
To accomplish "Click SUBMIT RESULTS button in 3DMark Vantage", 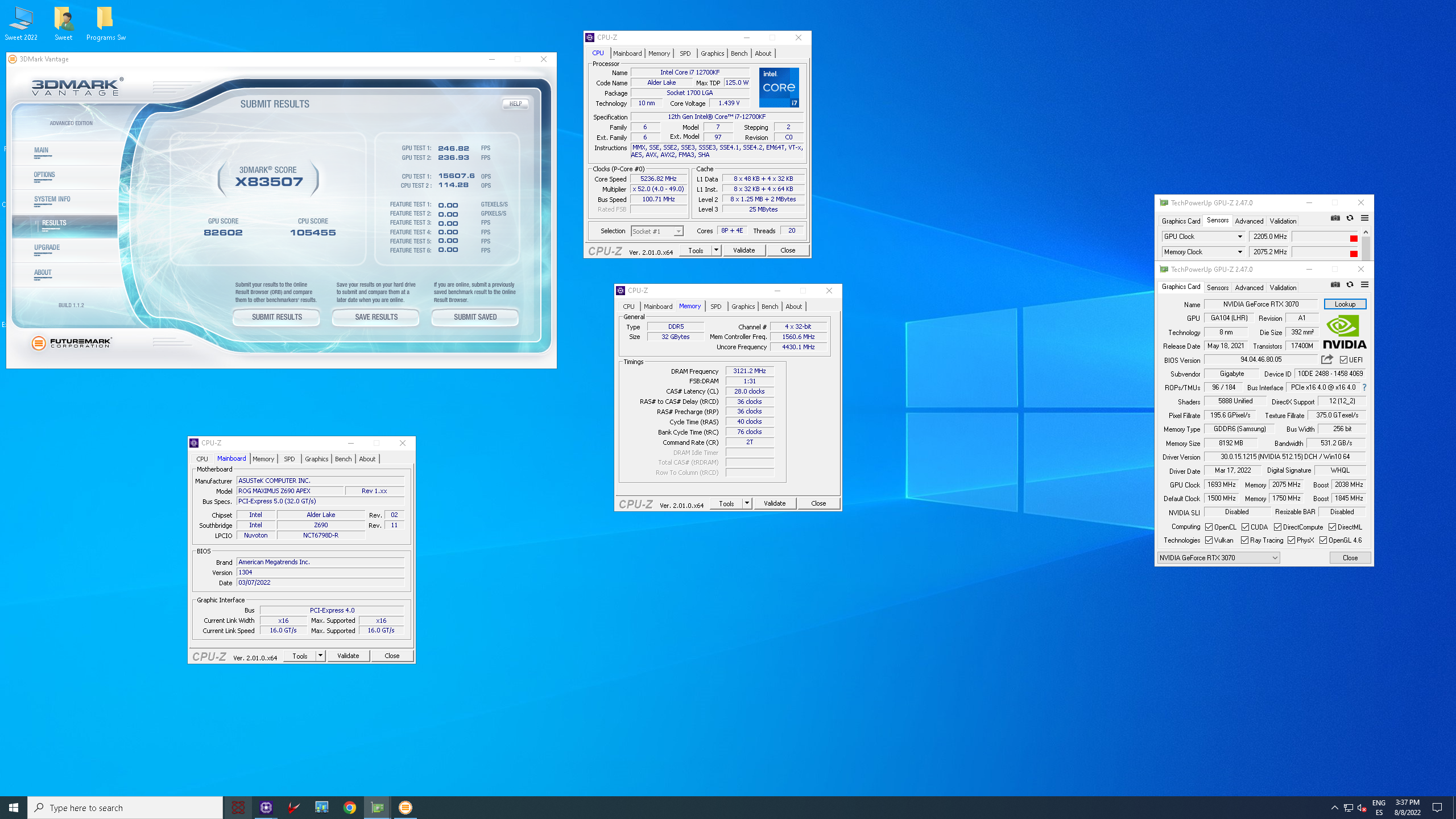I will pyautogui.click(x=276, y=317).
